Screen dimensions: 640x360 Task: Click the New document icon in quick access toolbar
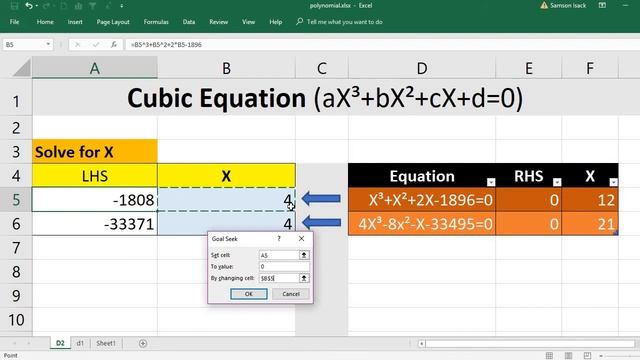click(x=64, y=6)
